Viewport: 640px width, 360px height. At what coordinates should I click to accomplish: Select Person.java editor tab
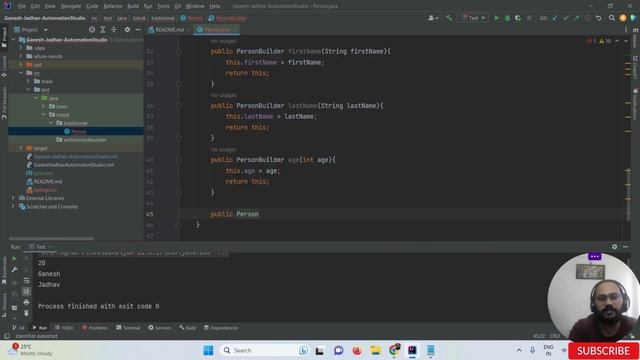pos(216,30)
